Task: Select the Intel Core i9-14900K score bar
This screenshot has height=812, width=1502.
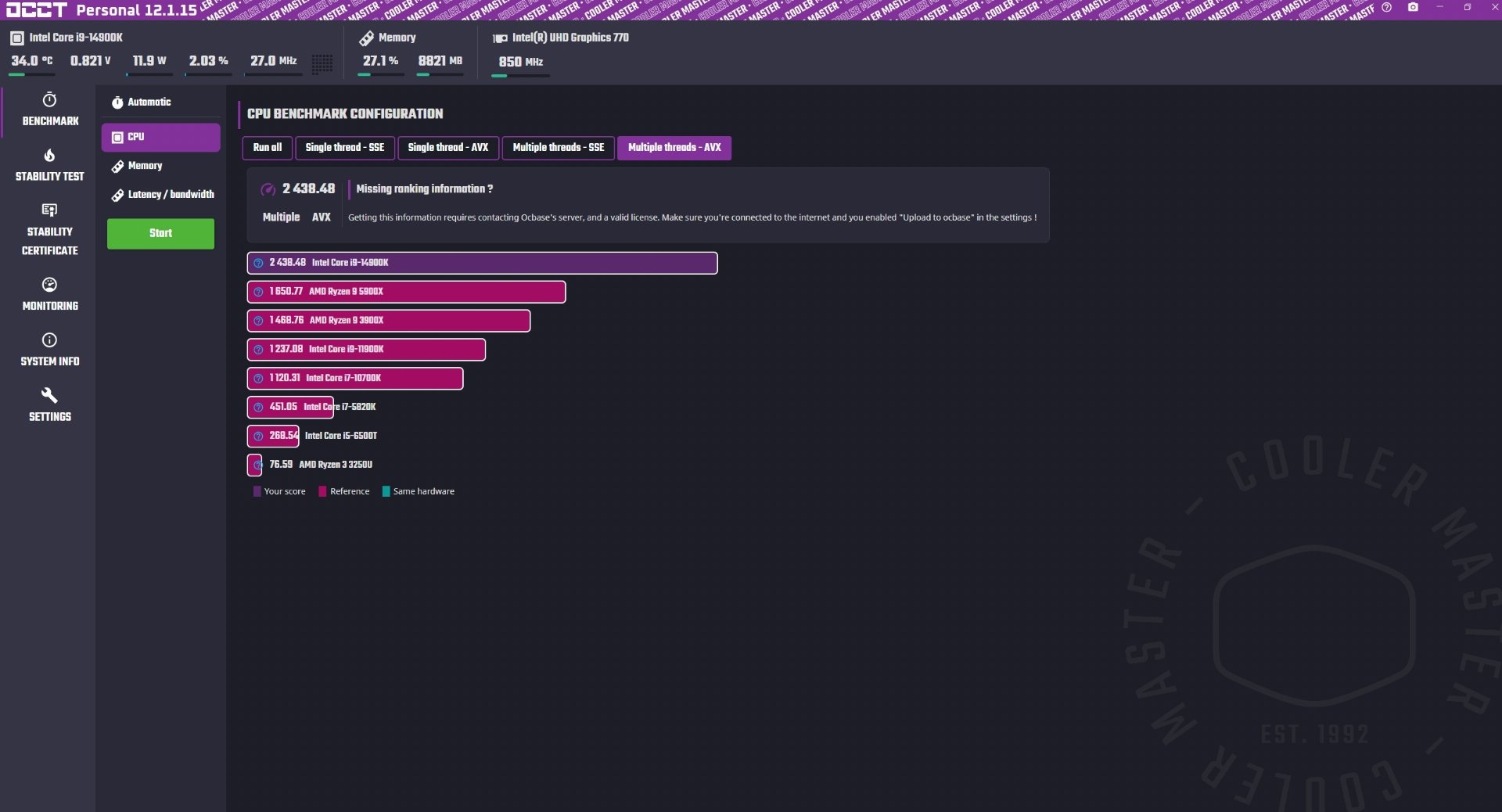Action: [482, 263]
